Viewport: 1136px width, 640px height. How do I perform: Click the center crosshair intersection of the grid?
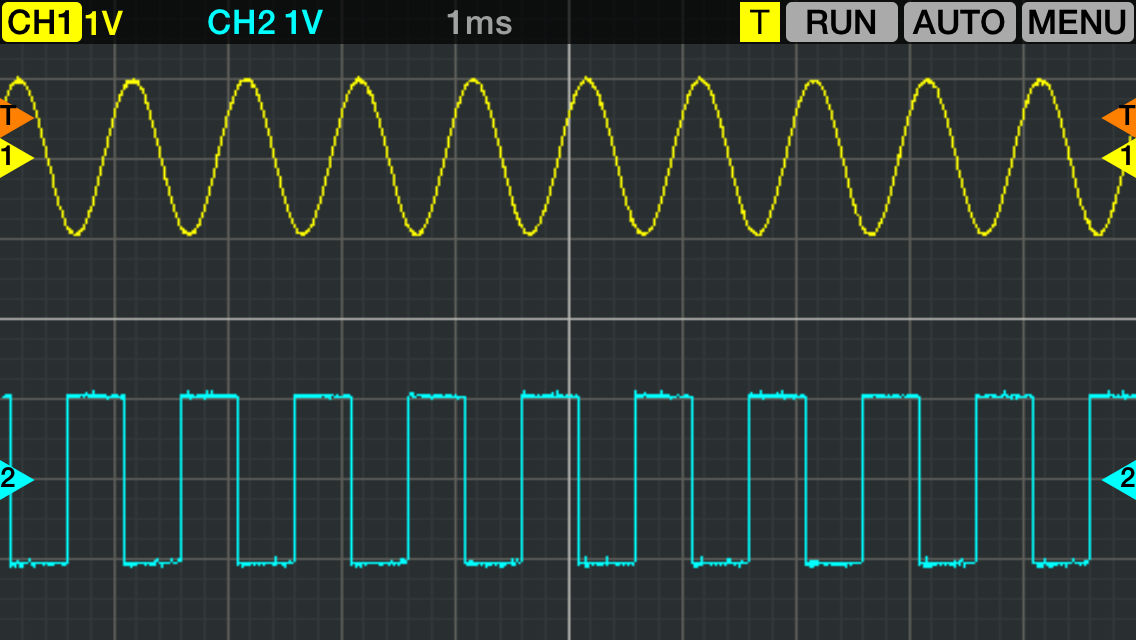point(569,319)
